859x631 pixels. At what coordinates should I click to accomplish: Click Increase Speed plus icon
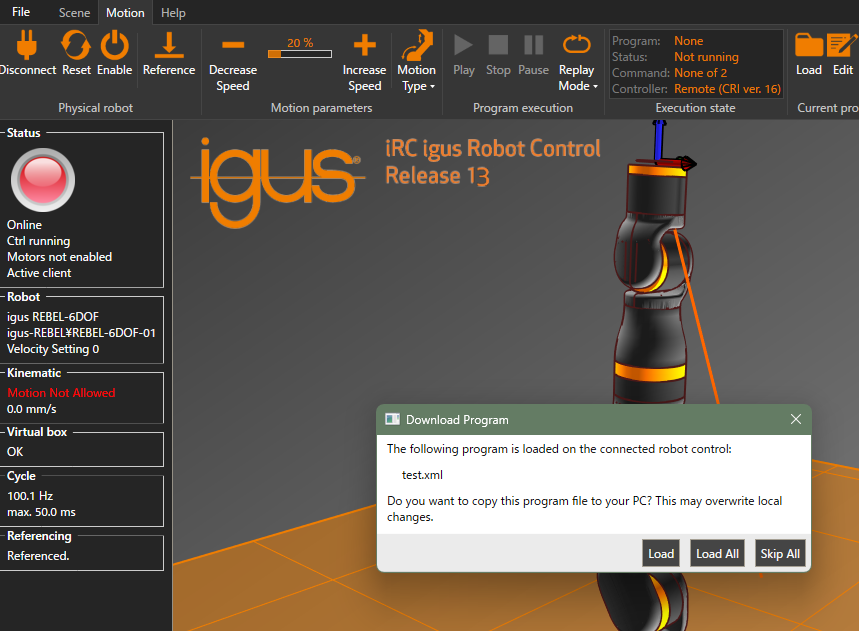tap(364, 45)
